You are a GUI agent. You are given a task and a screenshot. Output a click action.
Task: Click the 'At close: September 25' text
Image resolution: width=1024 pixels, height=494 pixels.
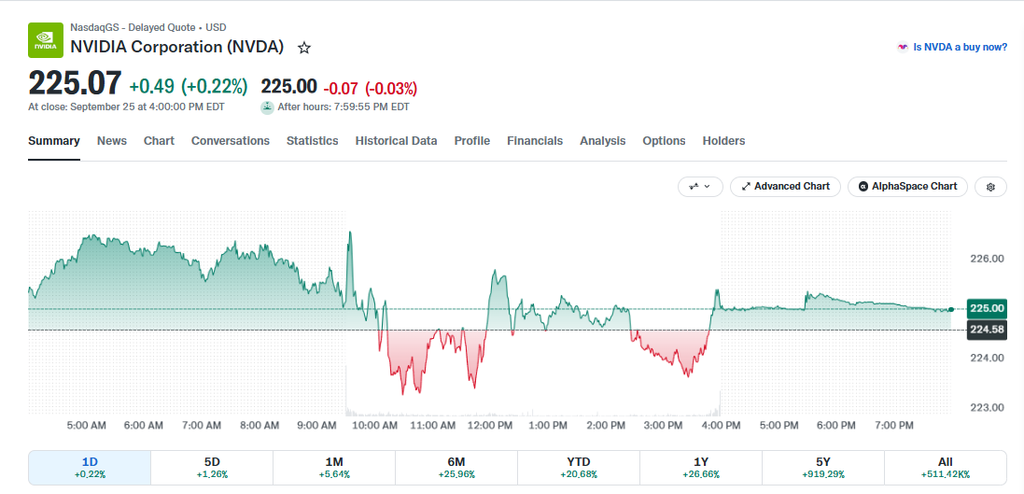tap(126, 107)
